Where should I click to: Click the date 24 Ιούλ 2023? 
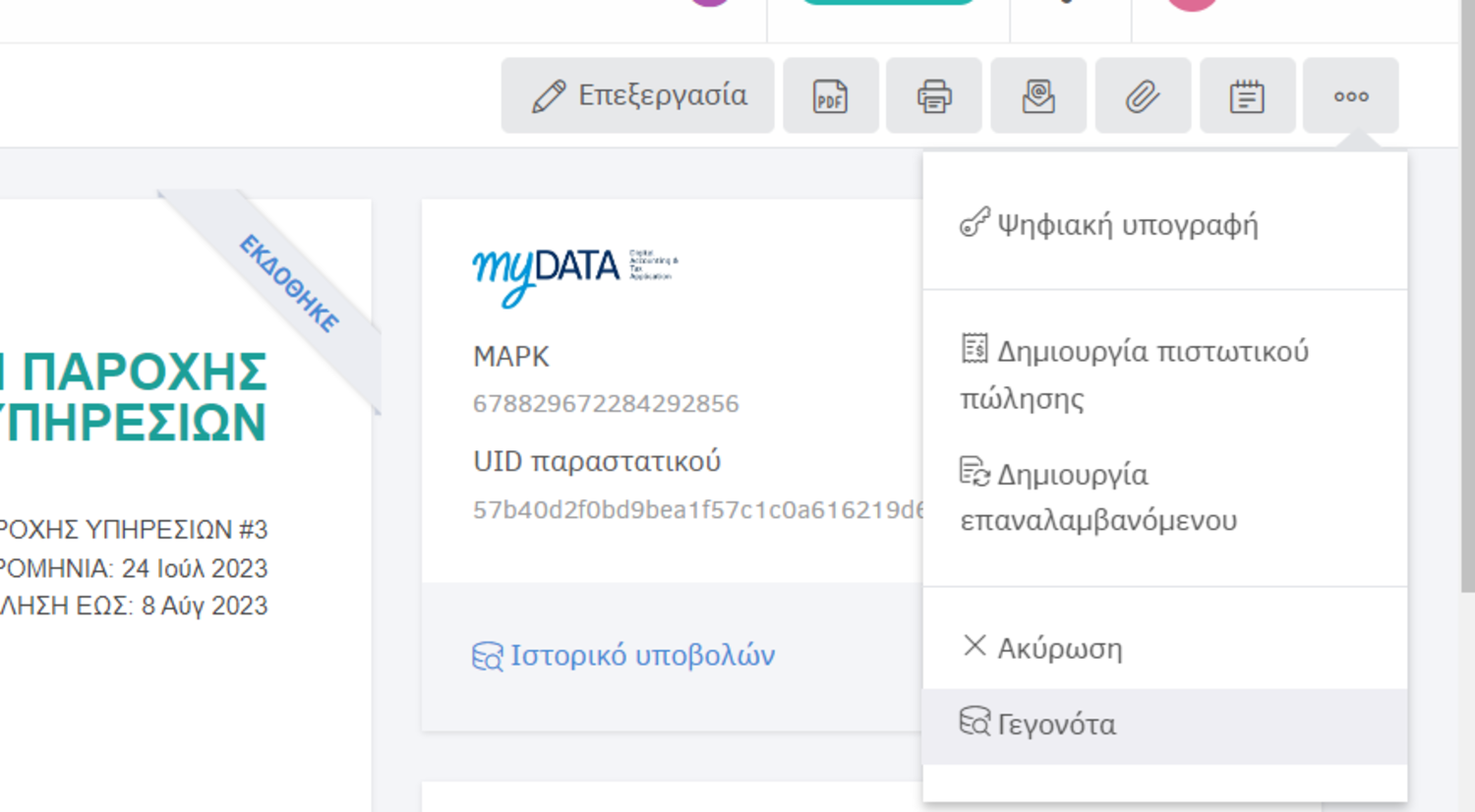click(x=195, y=568)
